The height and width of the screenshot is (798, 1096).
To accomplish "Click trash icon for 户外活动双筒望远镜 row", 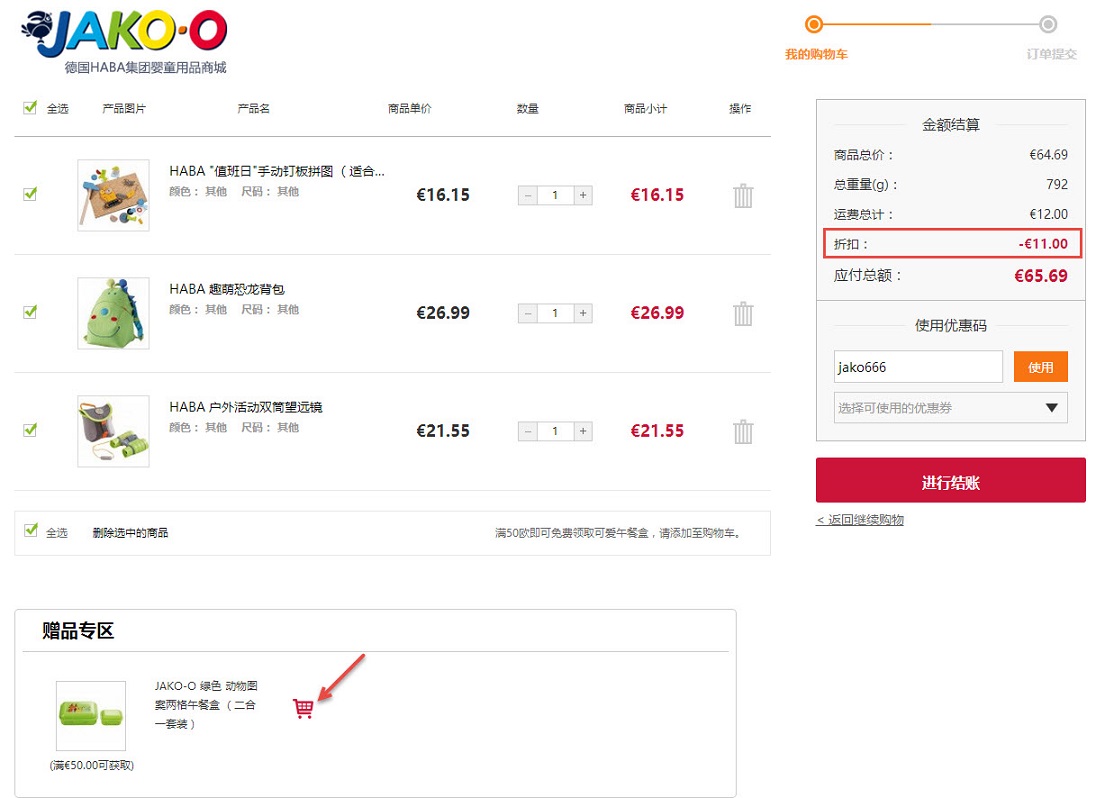I will pyautogui.click(x=743, y=432).
